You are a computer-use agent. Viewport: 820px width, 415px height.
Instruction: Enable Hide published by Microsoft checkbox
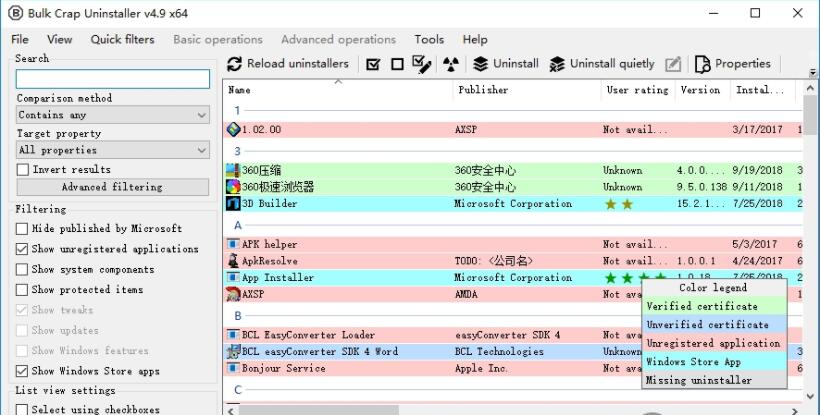click(23, 229)
